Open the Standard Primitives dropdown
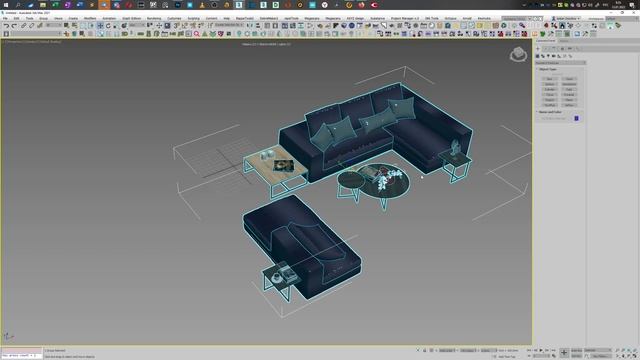 (x=560, y=63)
